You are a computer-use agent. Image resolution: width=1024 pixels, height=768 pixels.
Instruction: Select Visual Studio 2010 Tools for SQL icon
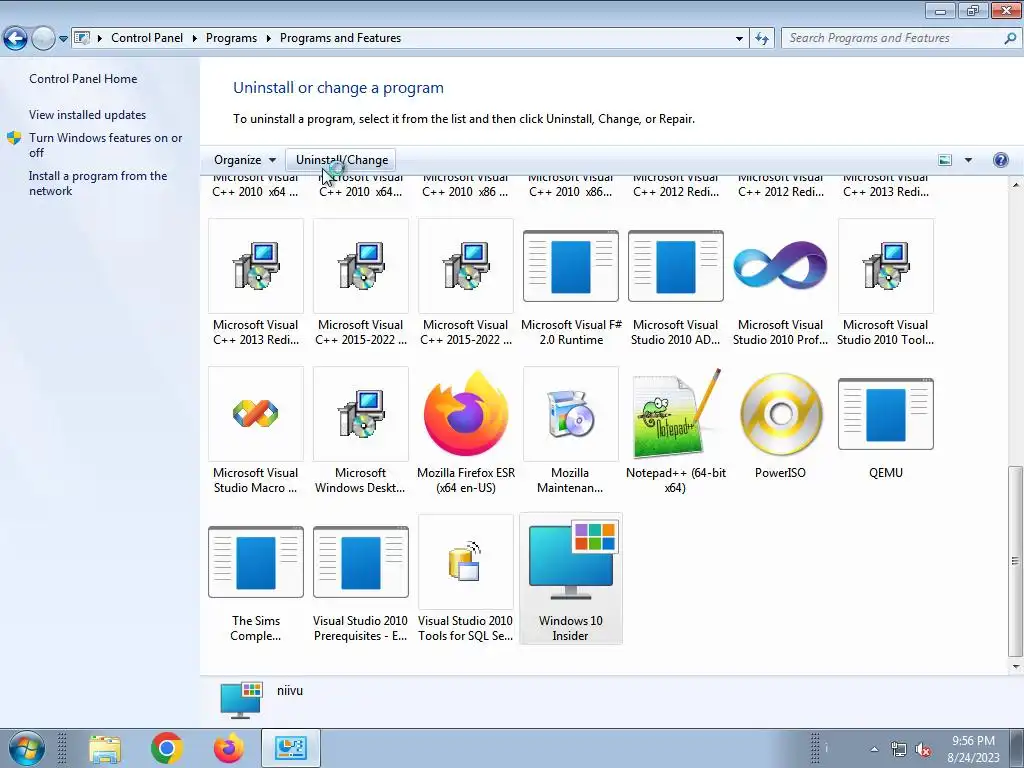pyautogui.click(x=466, y=562)
